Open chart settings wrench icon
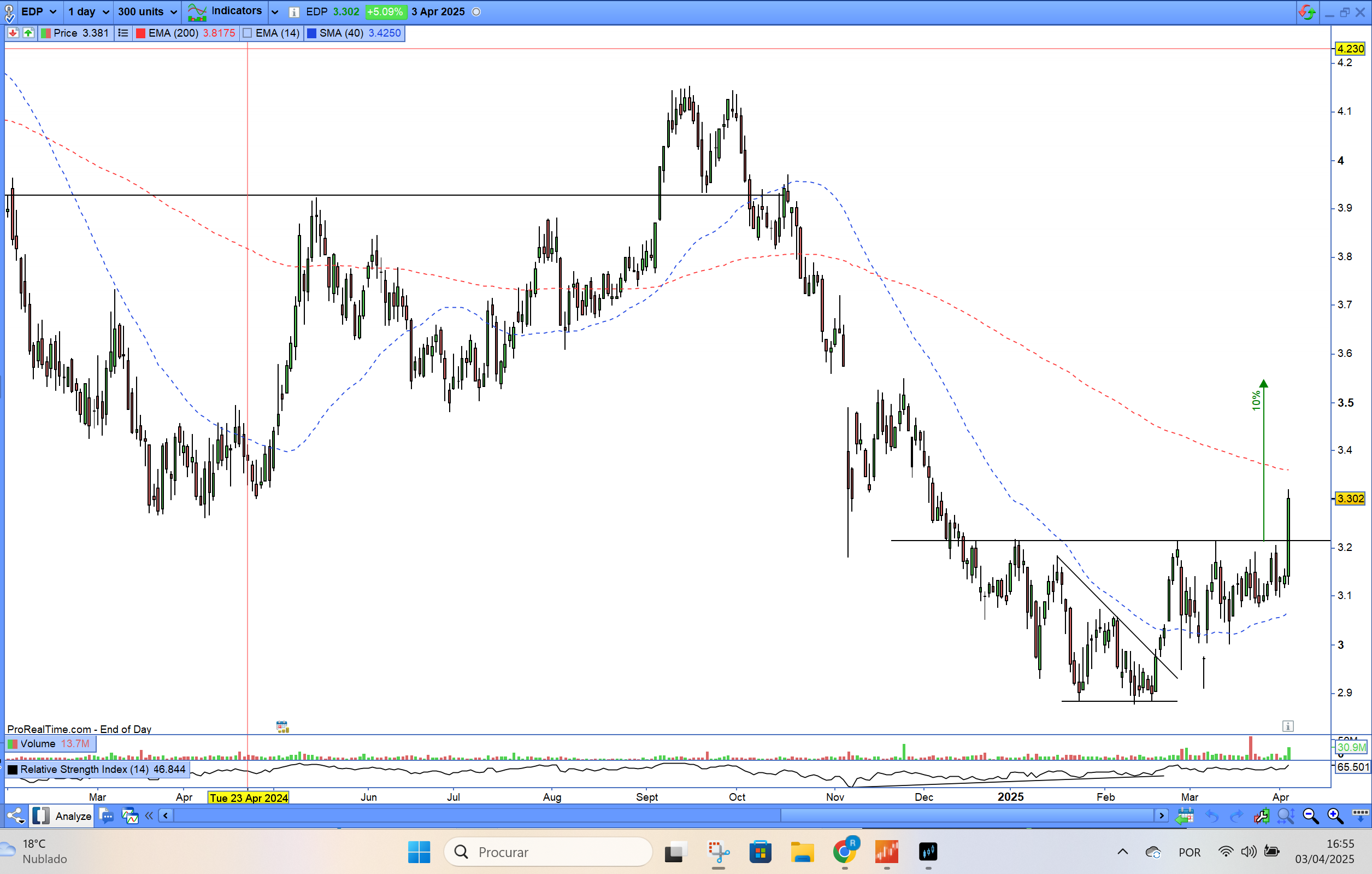This screenshot has width=1372, height=874. point(1261,816)
